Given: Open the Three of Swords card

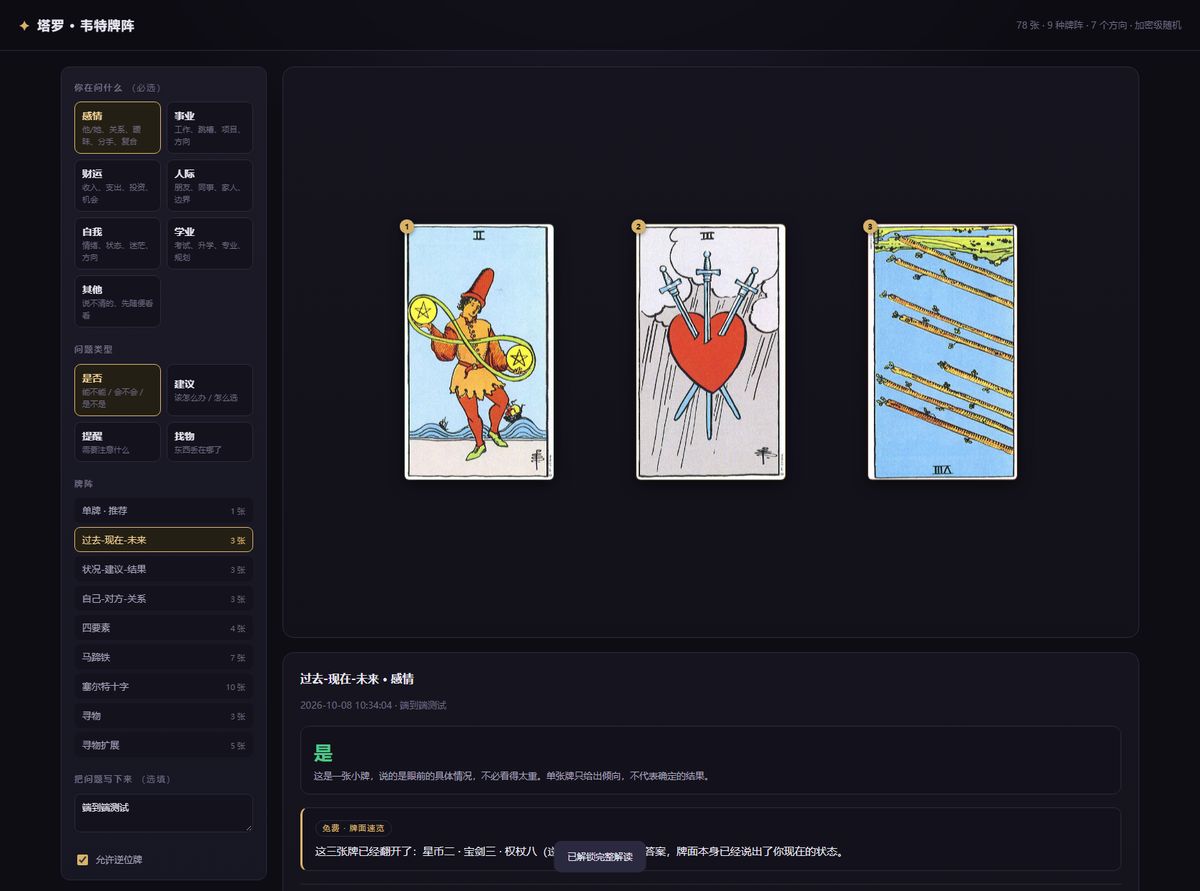Looking at the screenshot, I should [711, 352].
